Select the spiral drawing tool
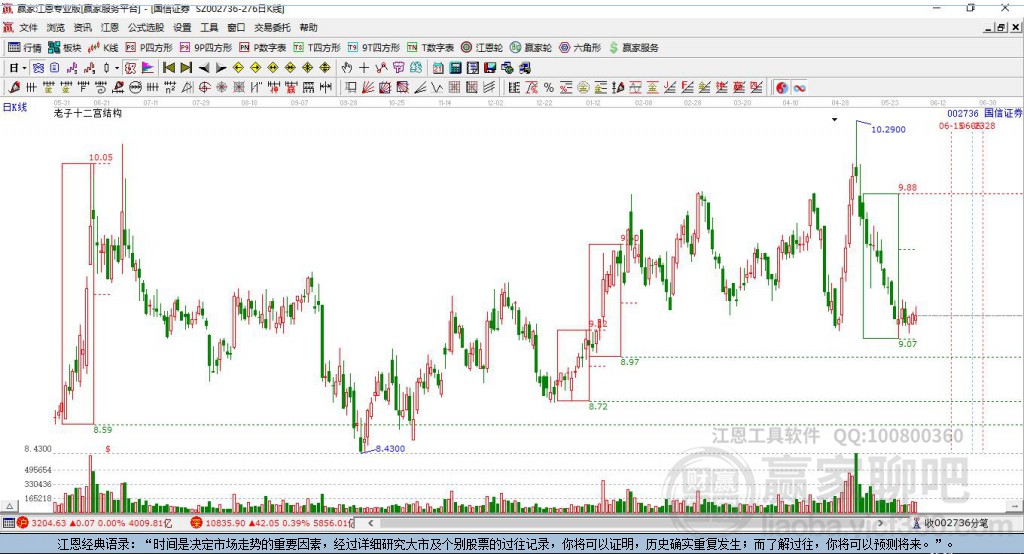This screenshot has width=1024, height=554. click(x=101, y=88)
